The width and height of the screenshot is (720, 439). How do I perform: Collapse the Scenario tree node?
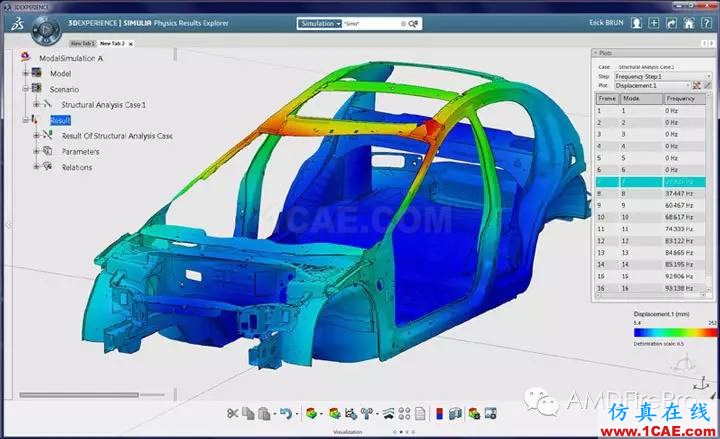(x=26, y=89)
